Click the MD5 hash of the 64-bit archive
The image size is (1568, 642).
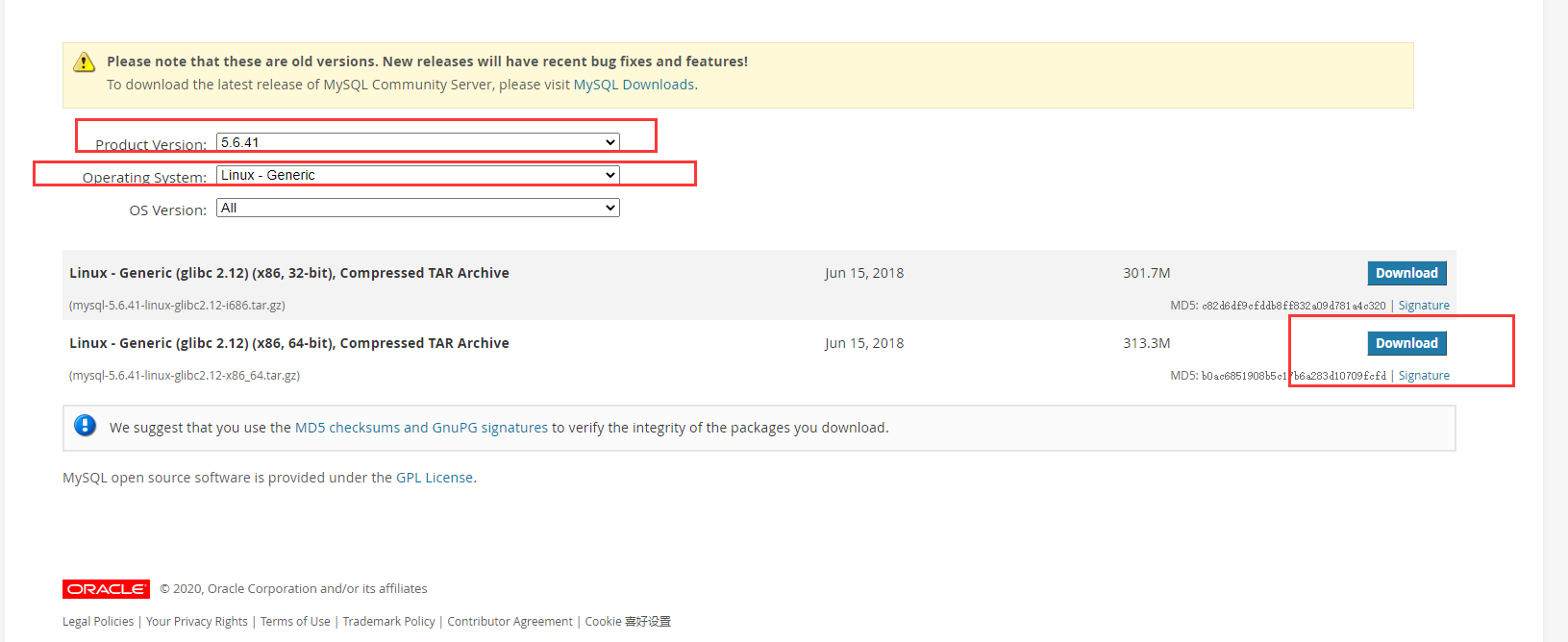coord(1294,376)
